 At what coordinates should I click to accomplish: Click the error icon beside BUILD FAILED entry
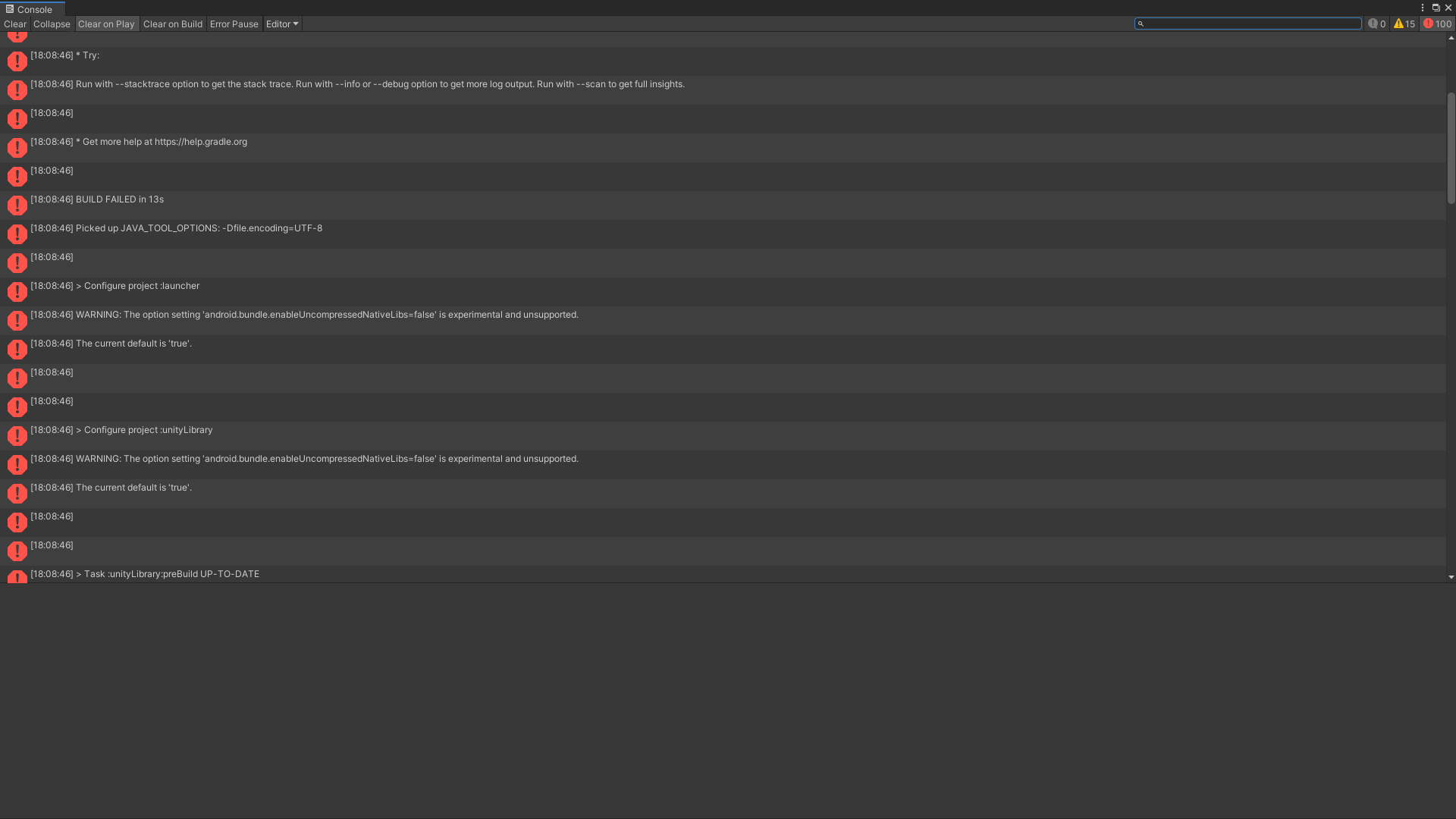17,206
